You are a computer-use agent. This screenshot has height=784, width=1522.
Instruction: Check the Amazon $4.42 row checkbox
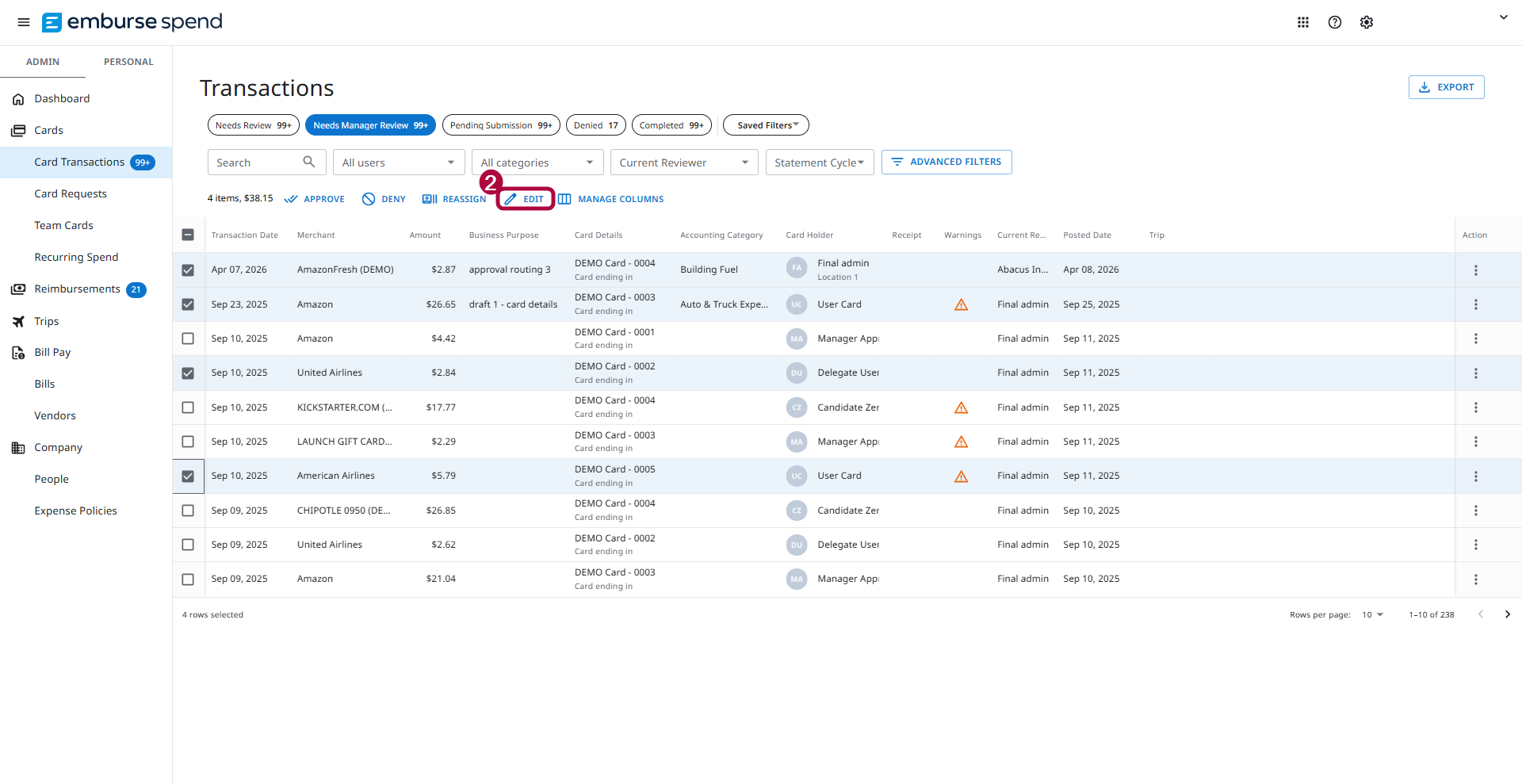click(x=188, y=338)
